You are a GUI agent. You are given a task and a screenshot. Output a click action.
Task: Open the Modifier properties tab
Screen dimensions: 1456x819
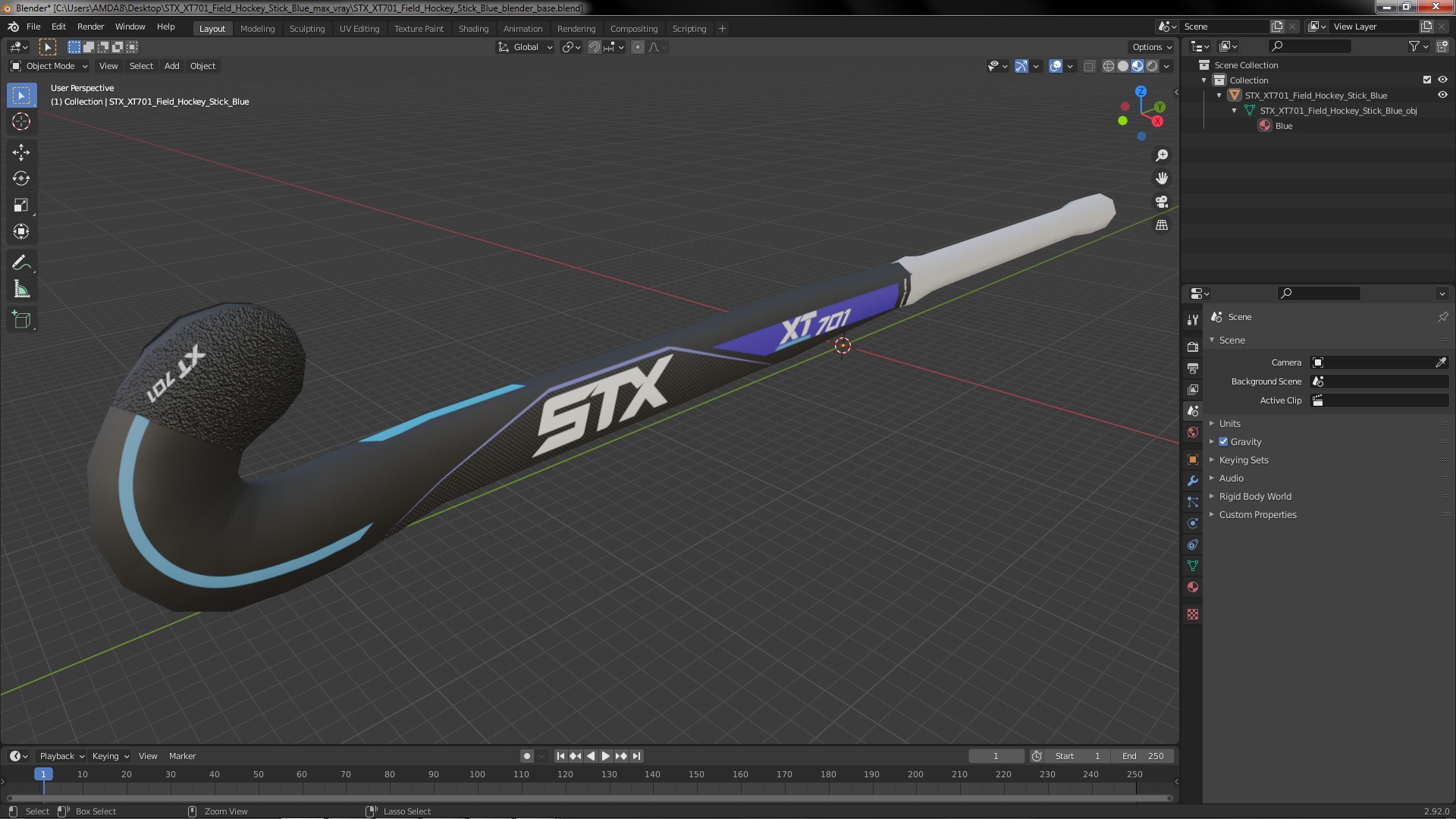pos(1193,481)
